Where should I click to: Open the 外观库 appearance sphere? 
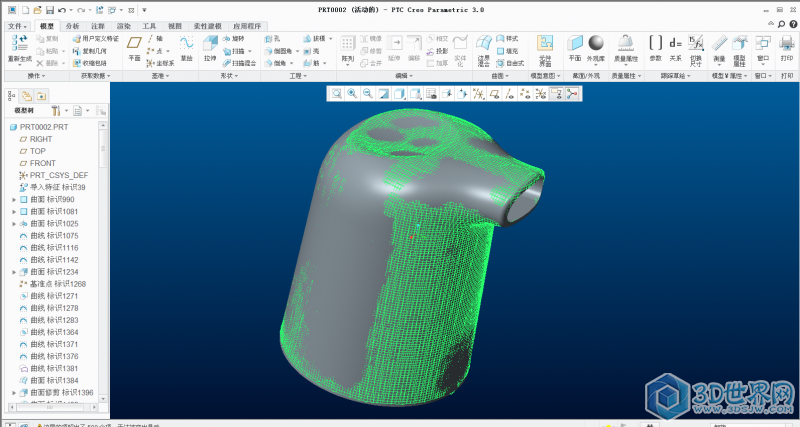tap(595, 48)
